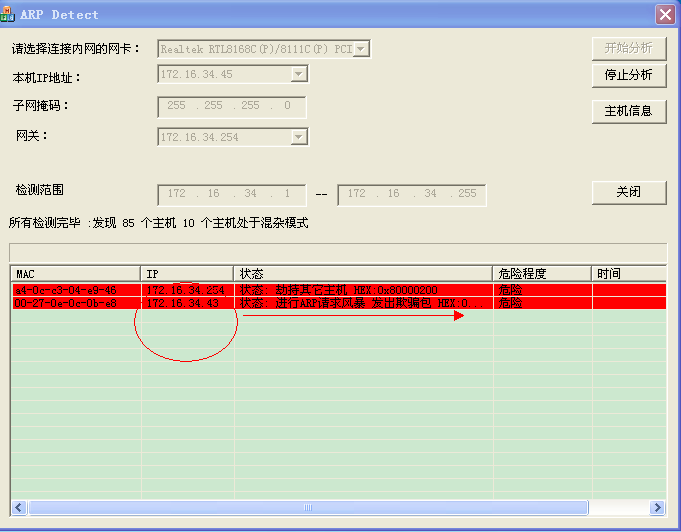Viewport: 681px width, 532px height.
Task: Click the 时间 column header
Action: pyautogui.click(x=629, y=274)
